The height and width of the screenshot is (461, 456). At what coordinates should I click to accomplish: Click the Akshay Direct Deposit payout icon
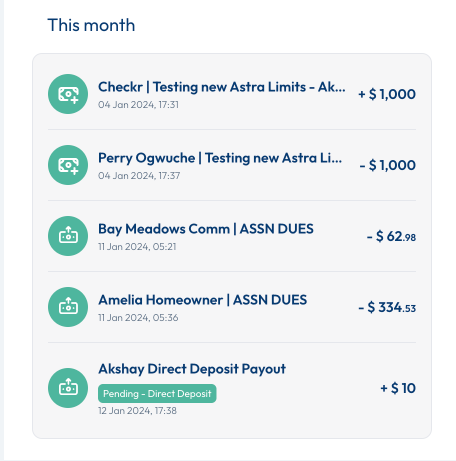[x=68, y=388]
